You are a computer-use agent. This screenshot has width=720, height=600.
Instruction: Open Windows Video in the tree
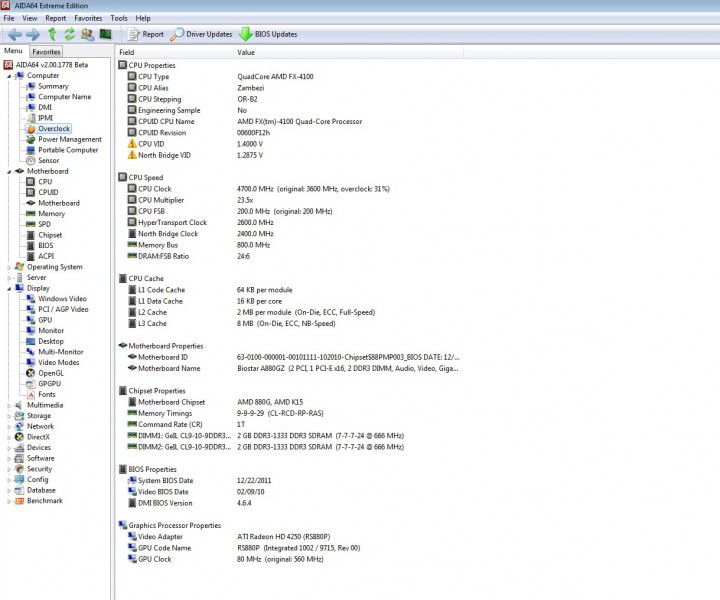point(62,298)
